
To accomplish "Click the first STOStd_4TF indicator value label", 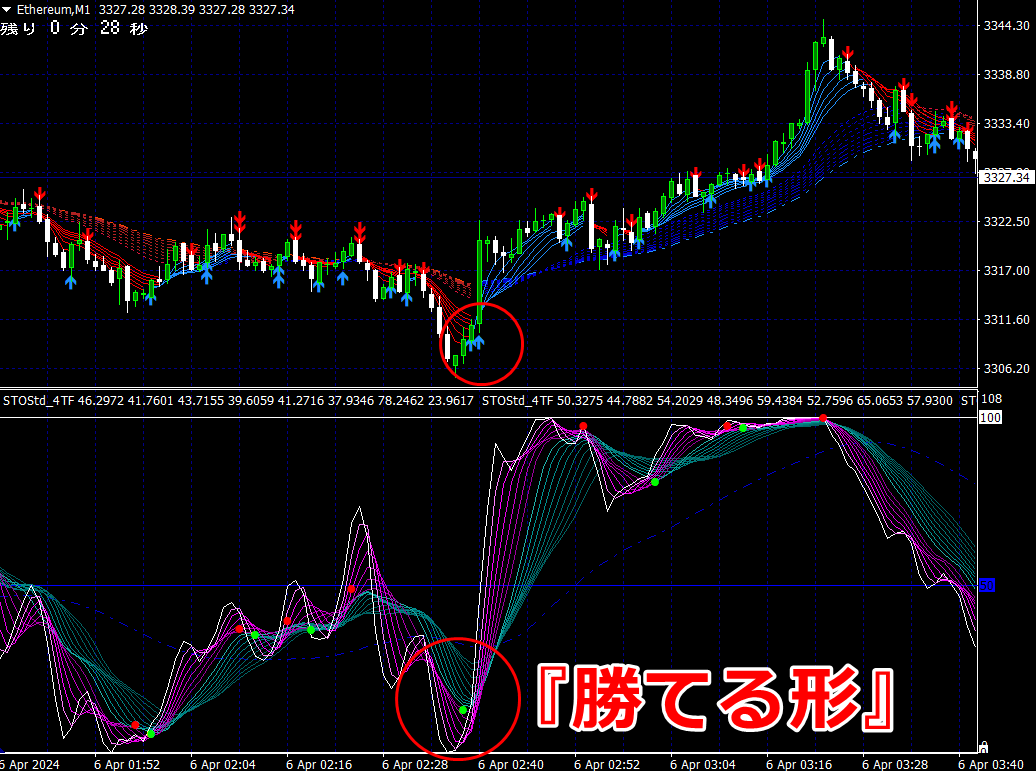I will 239,400.
